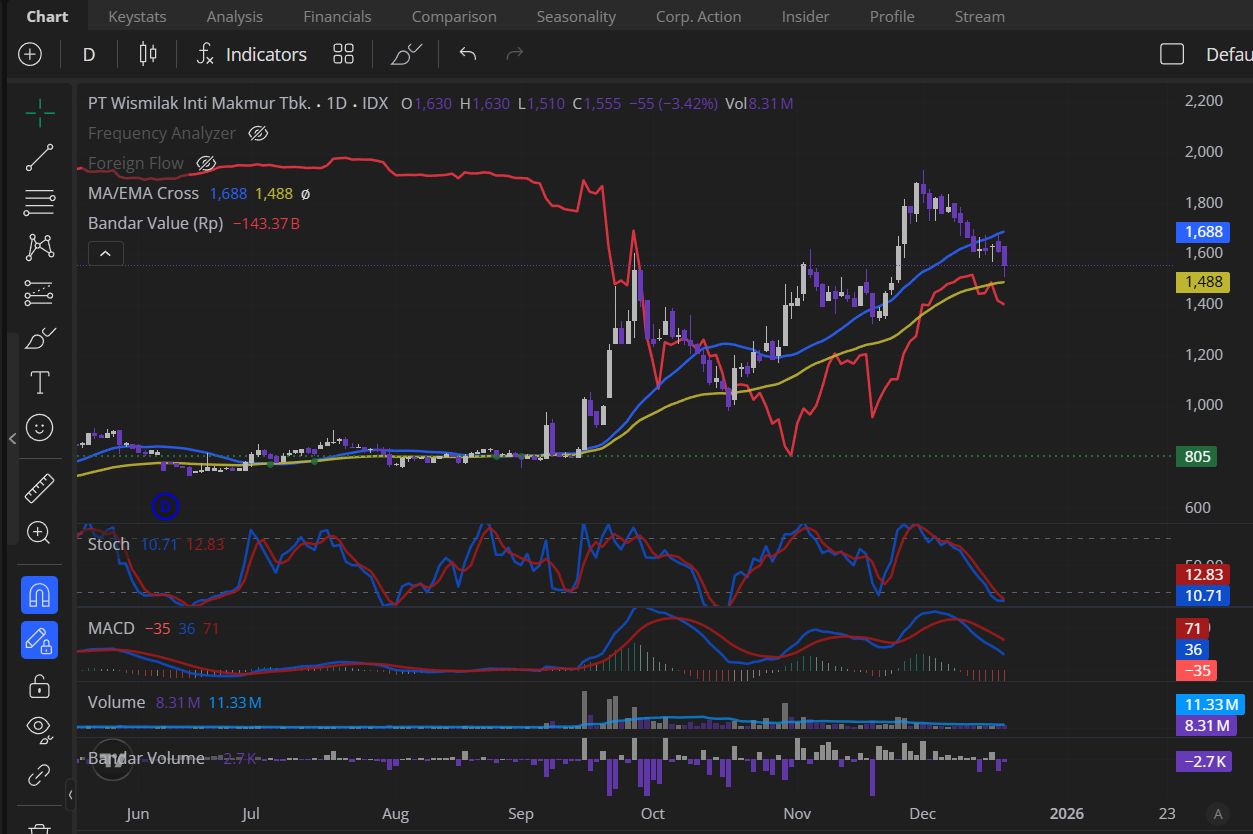This screenshot has width=1253, height=834.
Task: Unhide the Foreign Flow indicator
Action: 206,163
